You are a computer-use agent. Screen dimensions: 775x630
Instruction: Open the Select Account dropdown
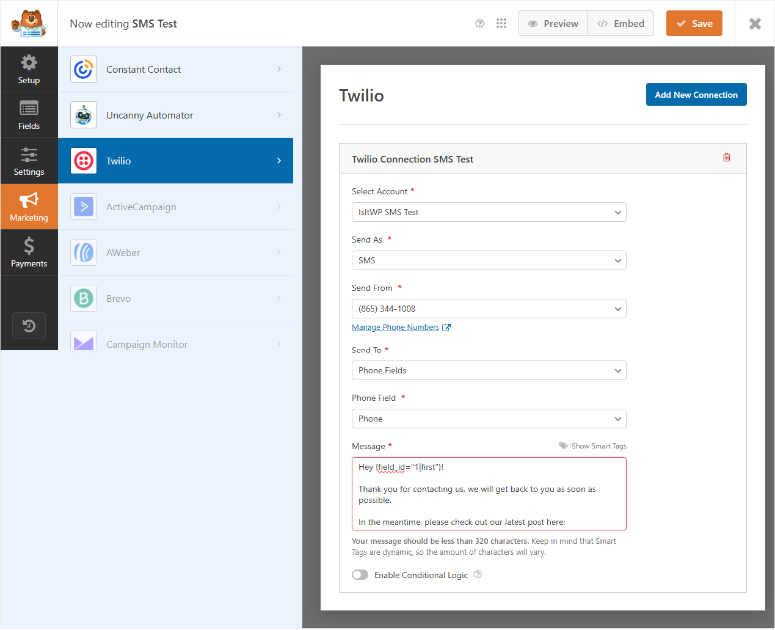coord(489,212)
